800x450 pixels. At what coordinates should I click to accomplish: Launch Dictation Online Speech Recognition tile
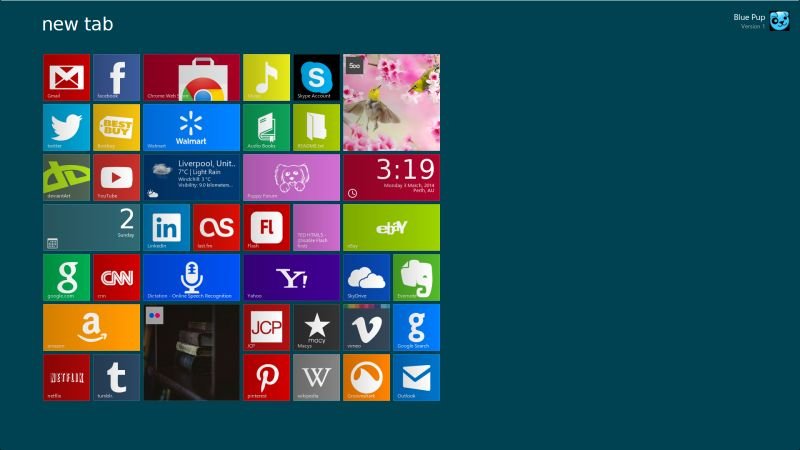191,278
